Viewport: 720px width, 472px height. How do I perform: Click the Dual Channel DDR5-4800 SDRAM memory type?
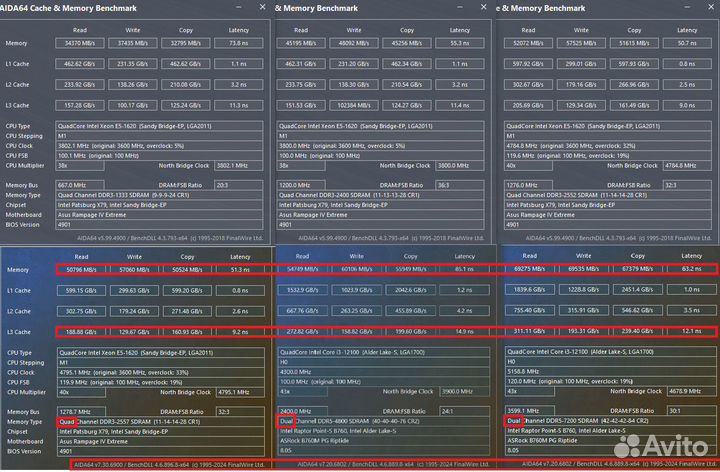[x=383, y=421]
